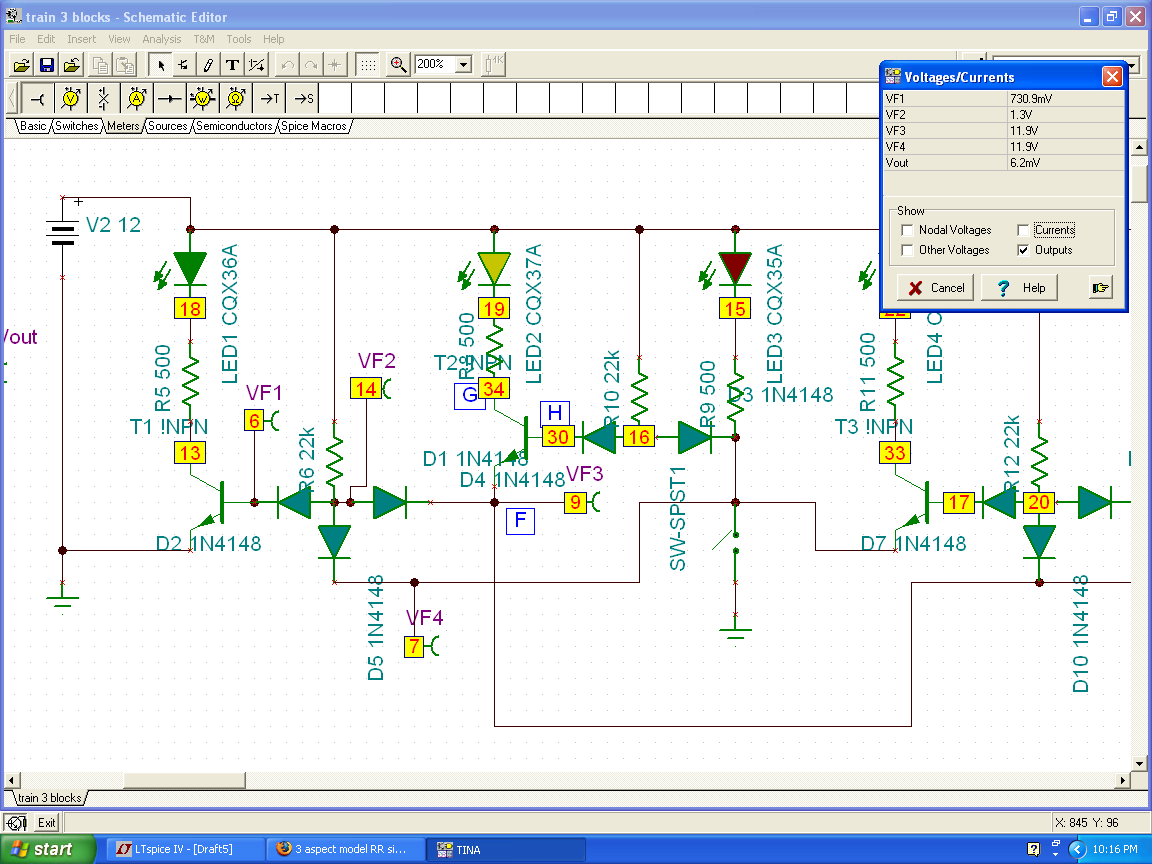Click the Redo toolbar icon

[x=312, y=65]
